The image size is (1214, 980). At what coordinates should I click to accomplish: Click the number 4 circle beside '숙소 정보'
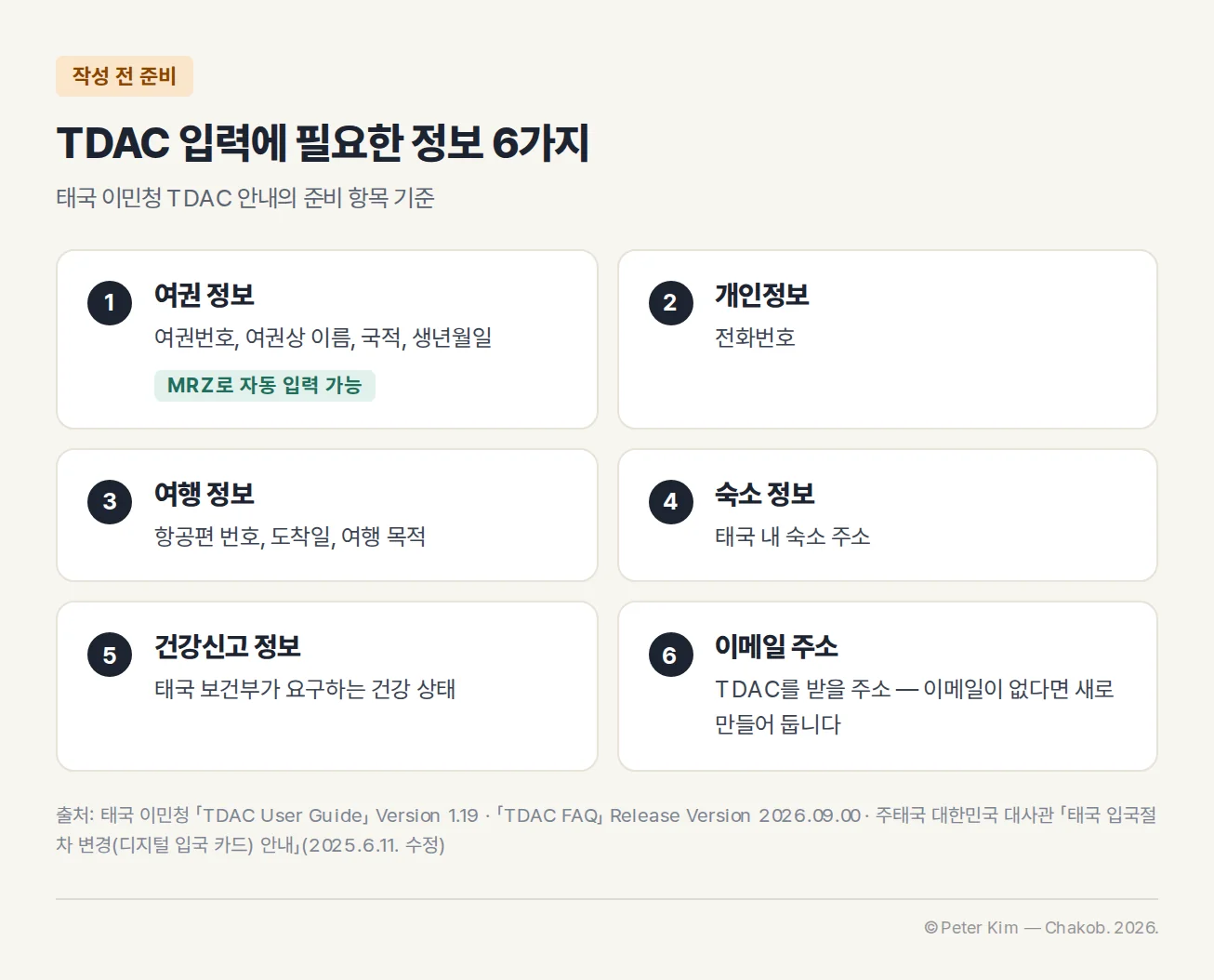[x=670, y=502]
